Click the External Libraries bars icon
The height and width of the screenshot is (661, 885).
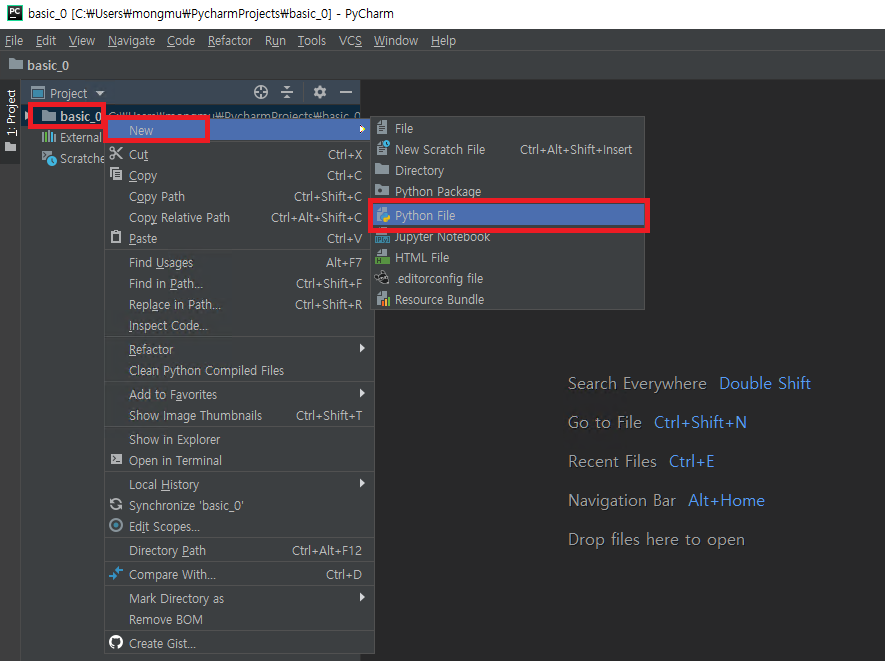[49, 137]
